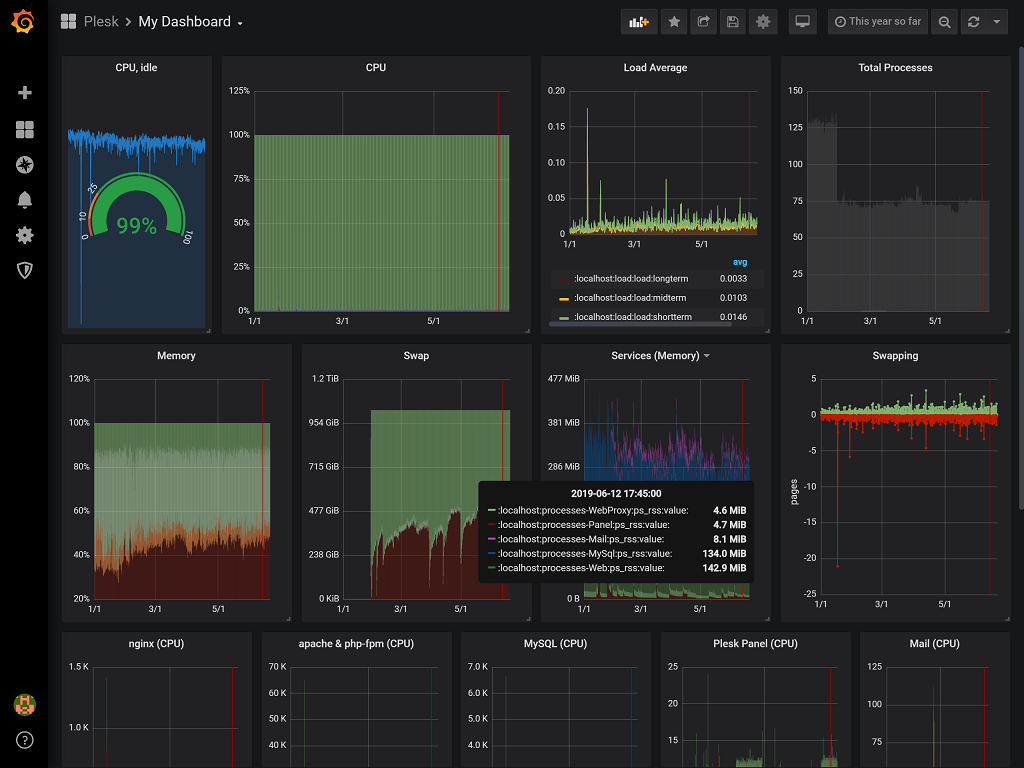Mark dashboard as favorite with star icon
Image resolution: width=1024 pixels, height=768 pixels.
pyautogui.click(x=674, y=21)
